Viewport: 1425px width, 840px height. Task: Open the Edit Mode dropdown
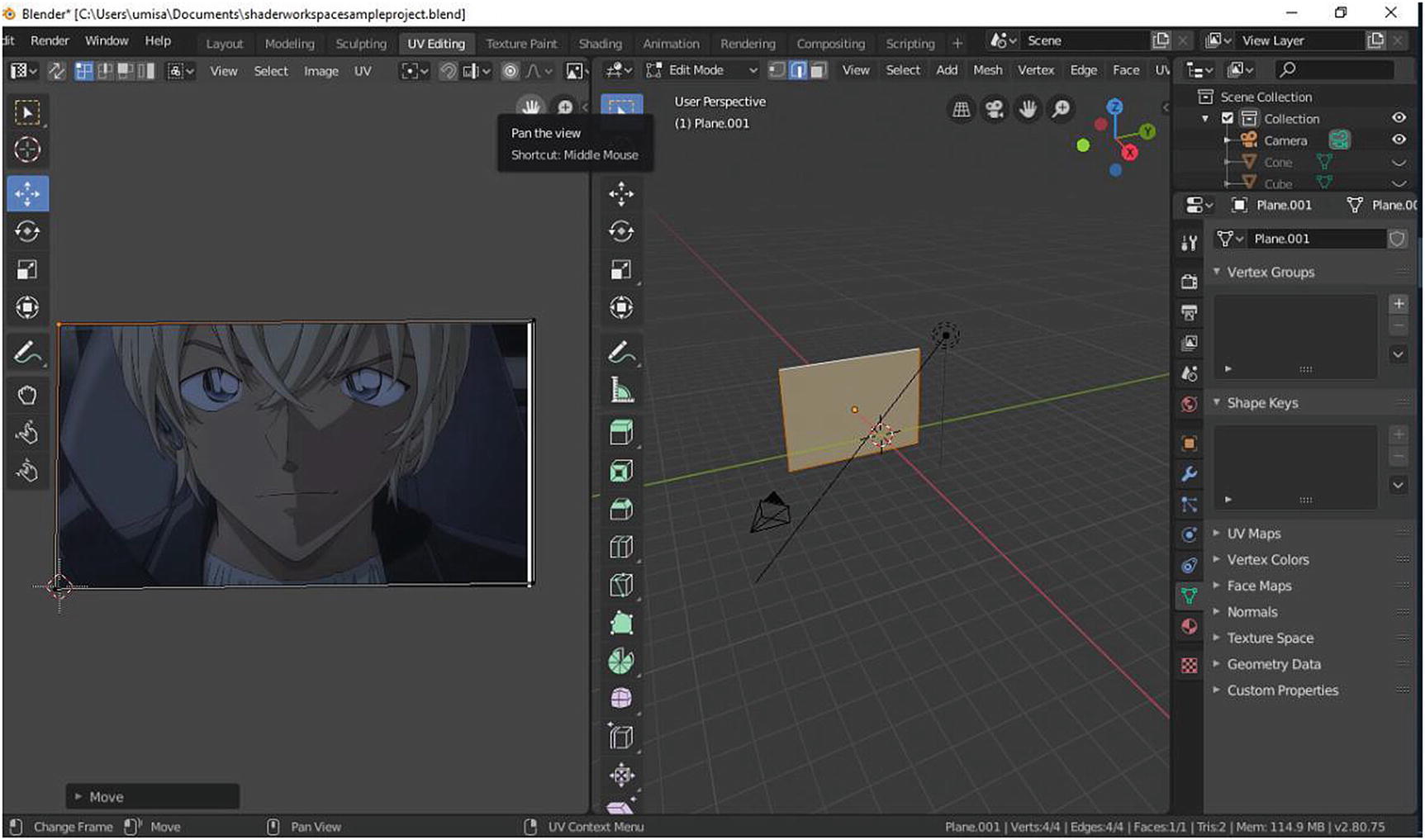702,70
